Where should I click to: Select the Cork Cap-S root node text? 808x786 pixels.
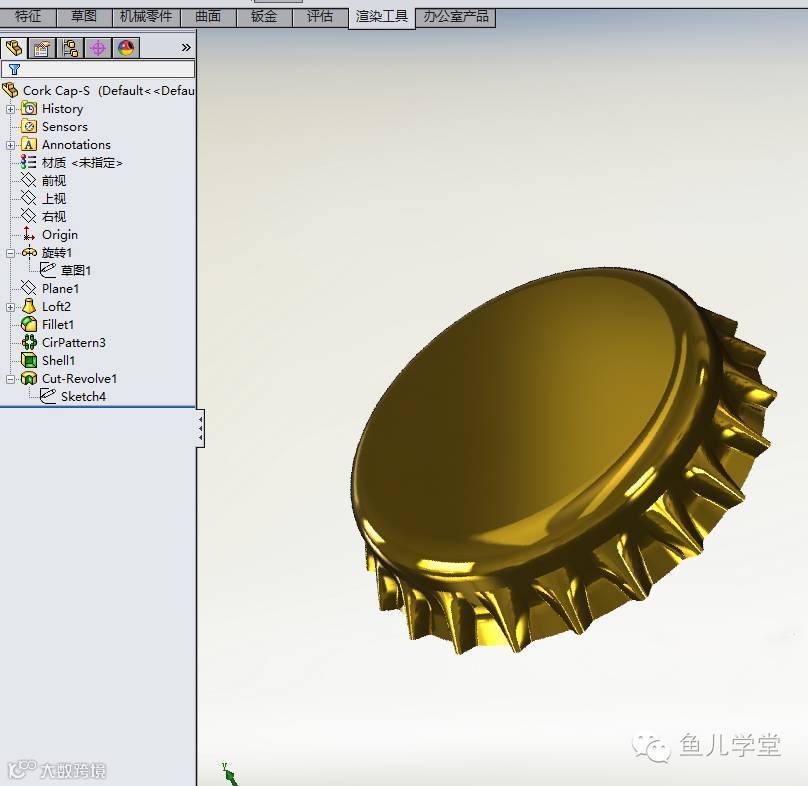(x=108, y=91)
